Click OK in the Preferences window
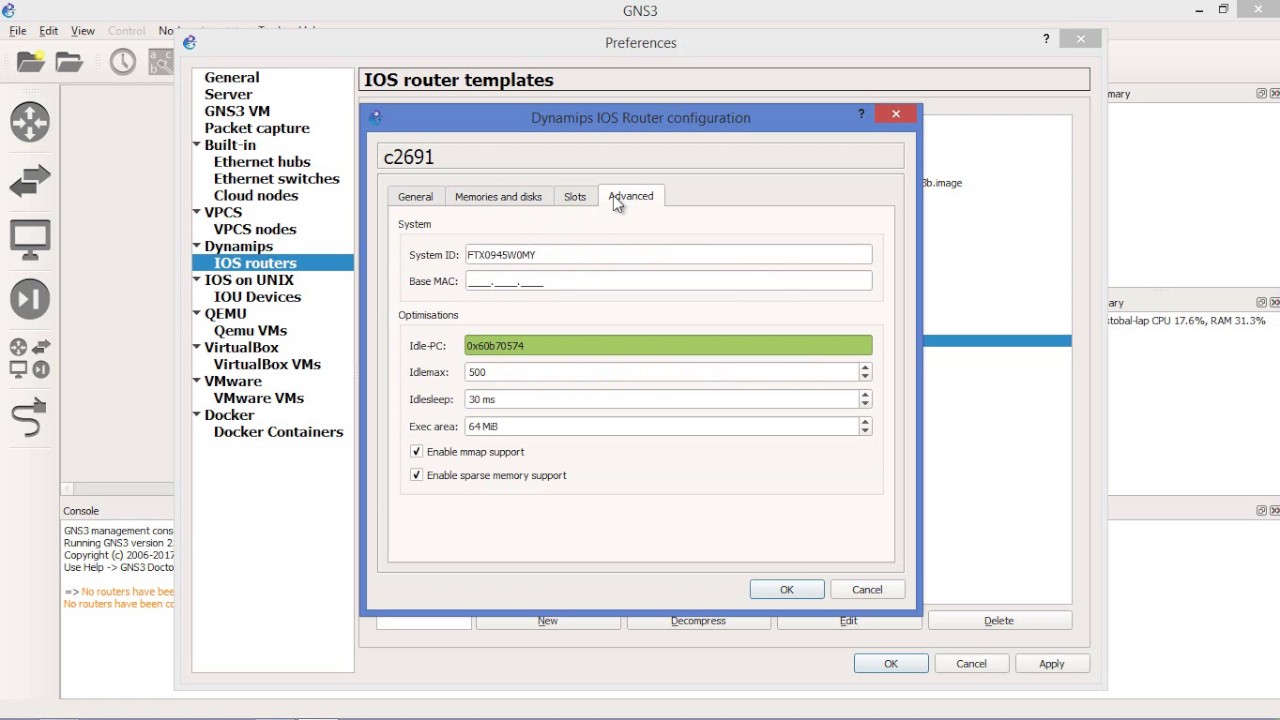This screenshot has height=720, width=1280. pos(891,664)
